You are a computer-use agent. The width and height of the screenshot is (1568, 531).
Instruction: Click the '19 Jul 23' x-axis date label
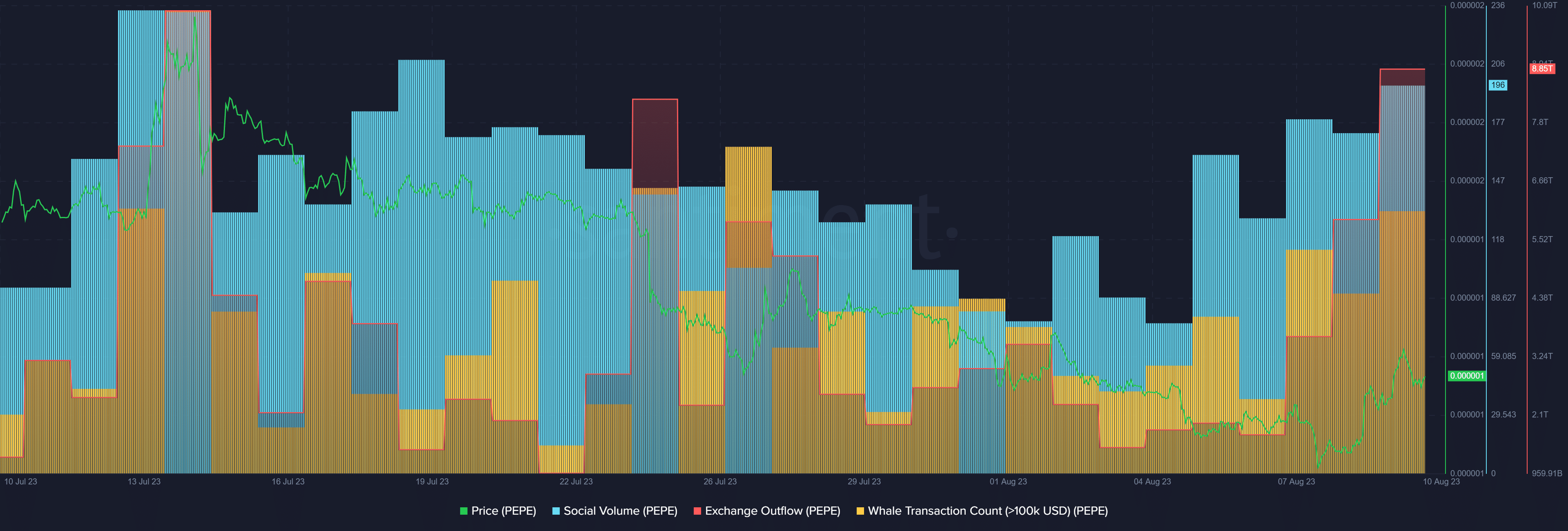(x=432, y=482)
